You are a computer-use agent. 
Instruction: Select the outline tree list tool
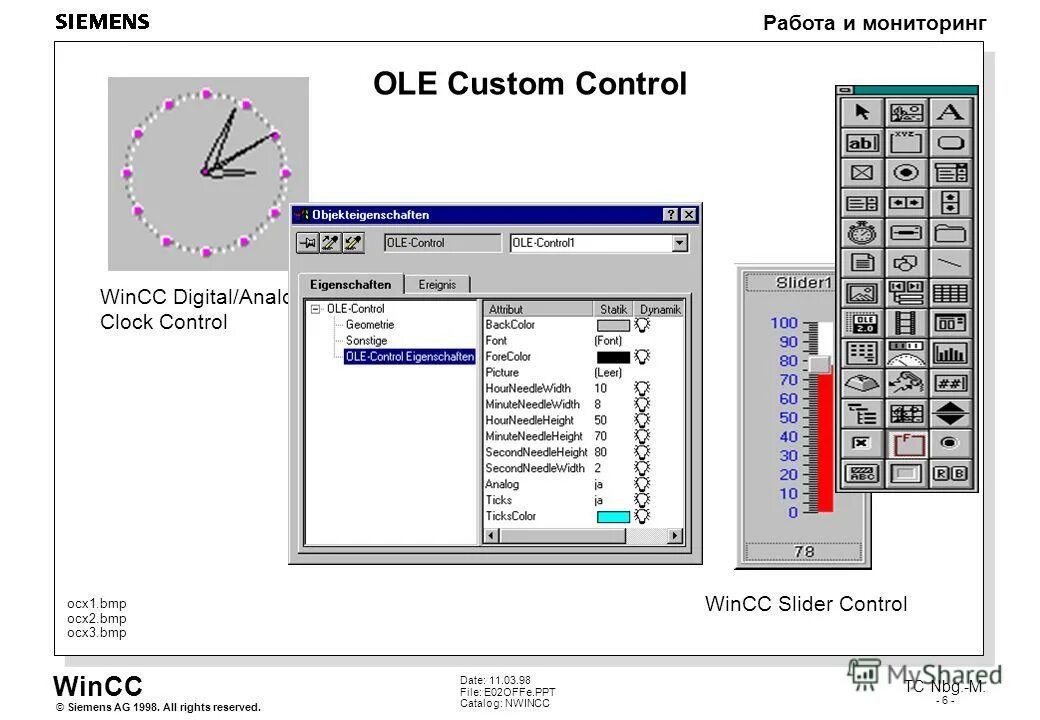[x=862, y=414]
